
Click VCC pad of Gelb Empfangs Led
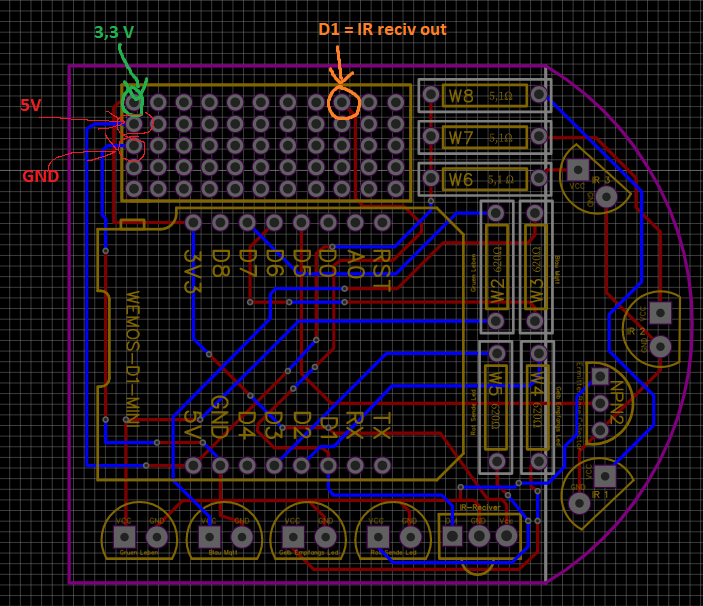point(293,537)
